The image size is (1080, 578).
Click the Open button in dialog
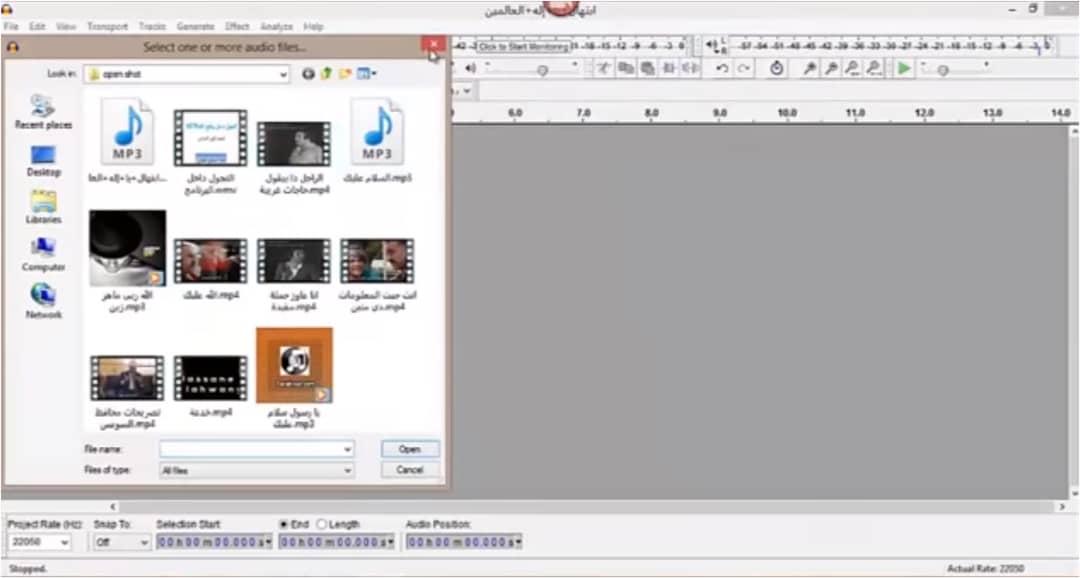tap(410, 449)
